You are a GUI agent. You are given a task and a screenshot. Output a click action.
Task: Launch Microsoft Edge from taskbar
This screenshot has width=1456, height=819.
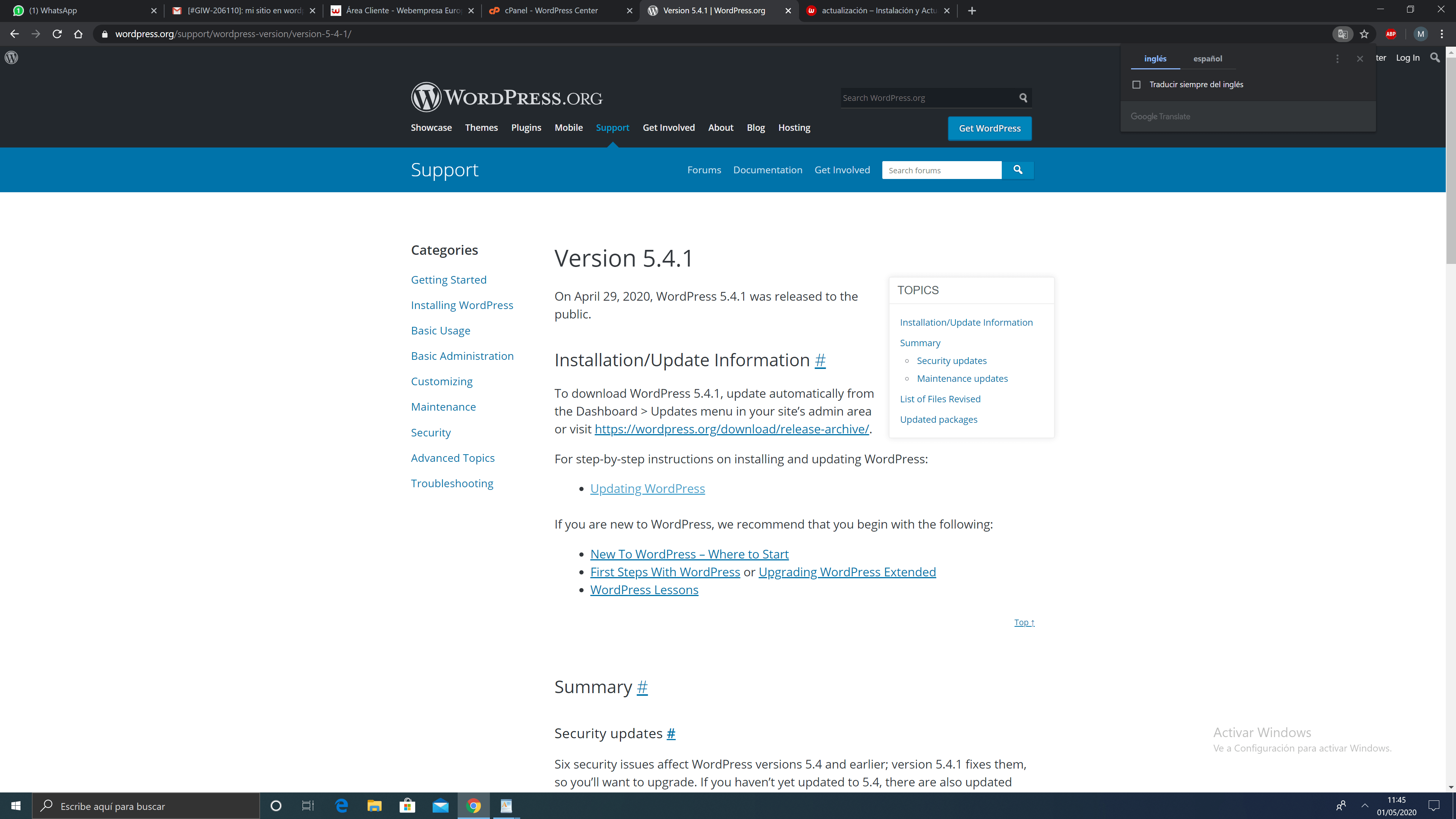[341, 806]
